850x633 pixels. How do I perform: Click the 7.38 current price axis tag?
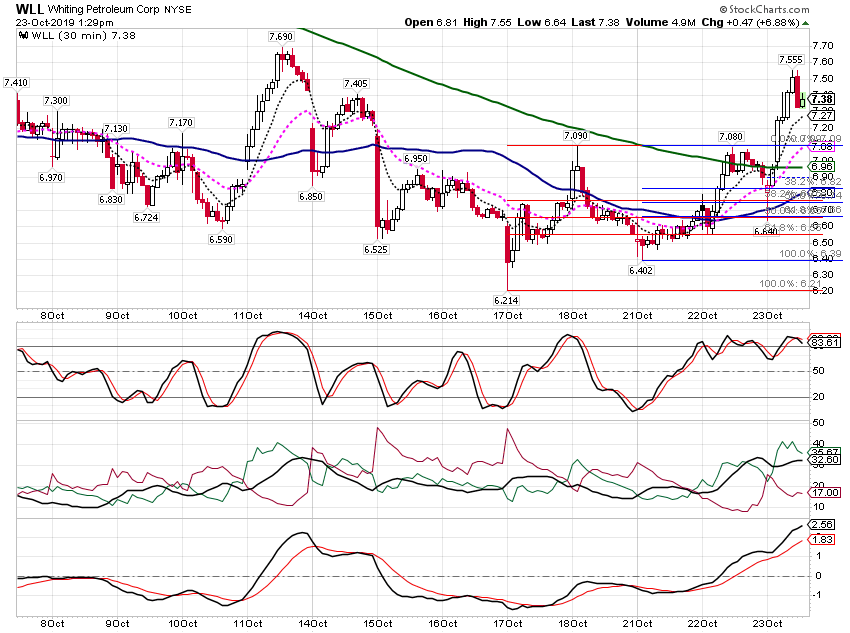coord(821,99)
